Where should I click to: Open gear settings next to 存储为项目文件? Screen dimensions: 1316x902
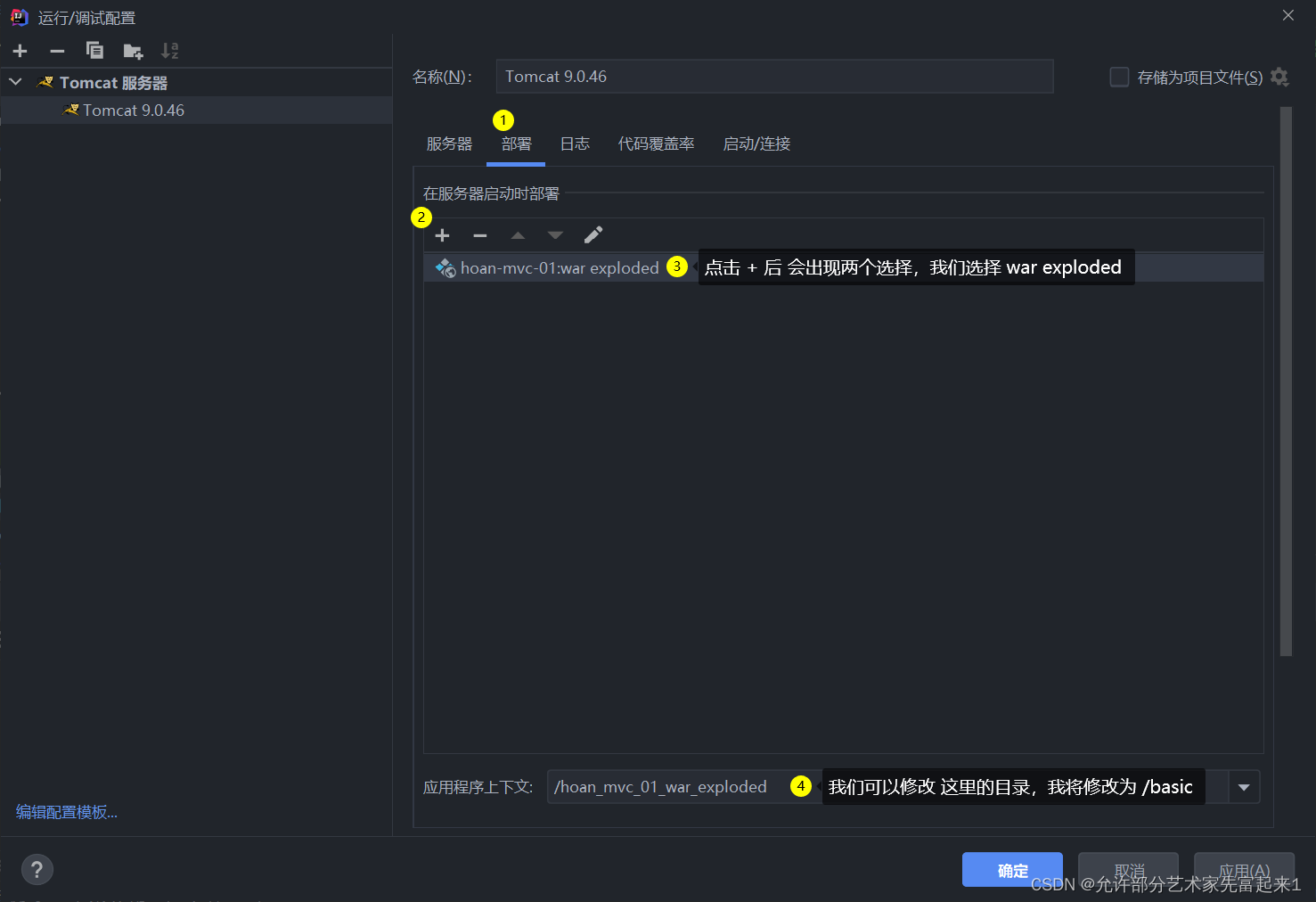pos(1279,78)
